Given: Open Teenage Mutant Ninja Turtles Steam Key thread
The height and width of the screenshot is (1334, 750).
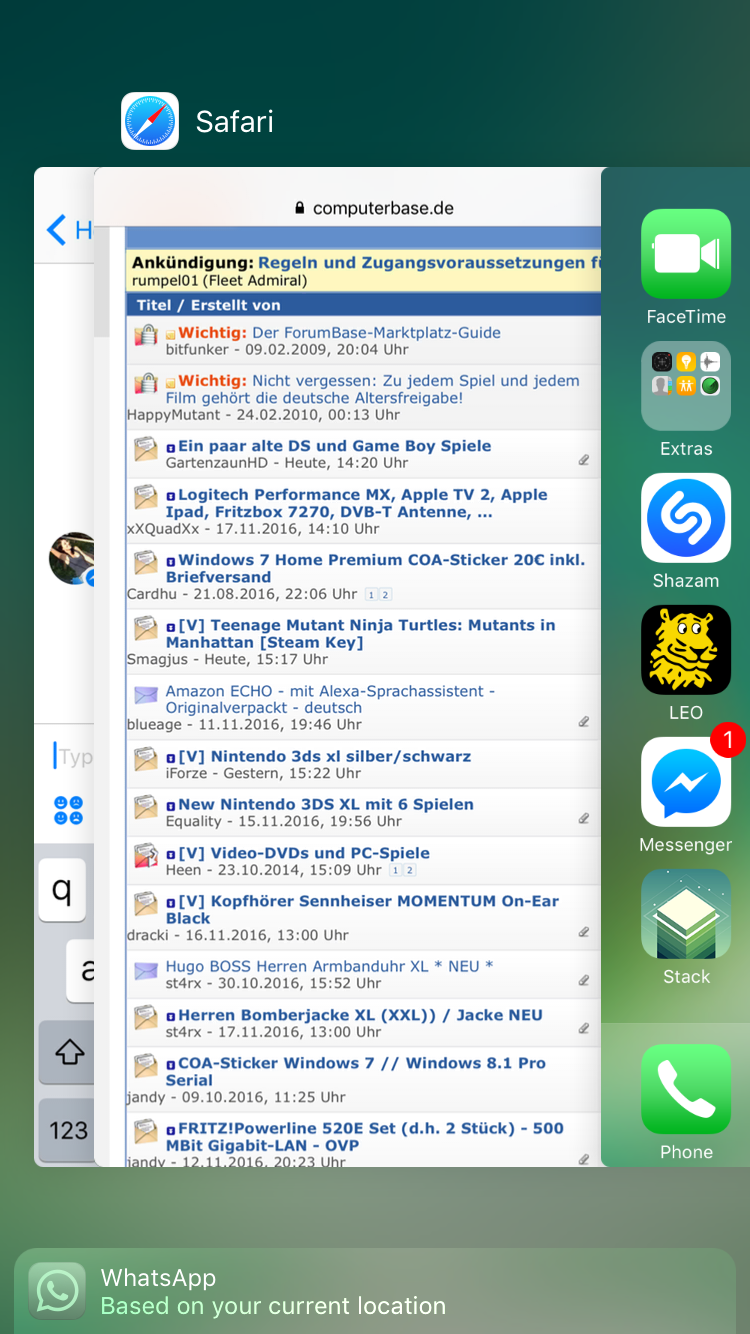Looking at the screenshot, I should [x=360, y=633].
